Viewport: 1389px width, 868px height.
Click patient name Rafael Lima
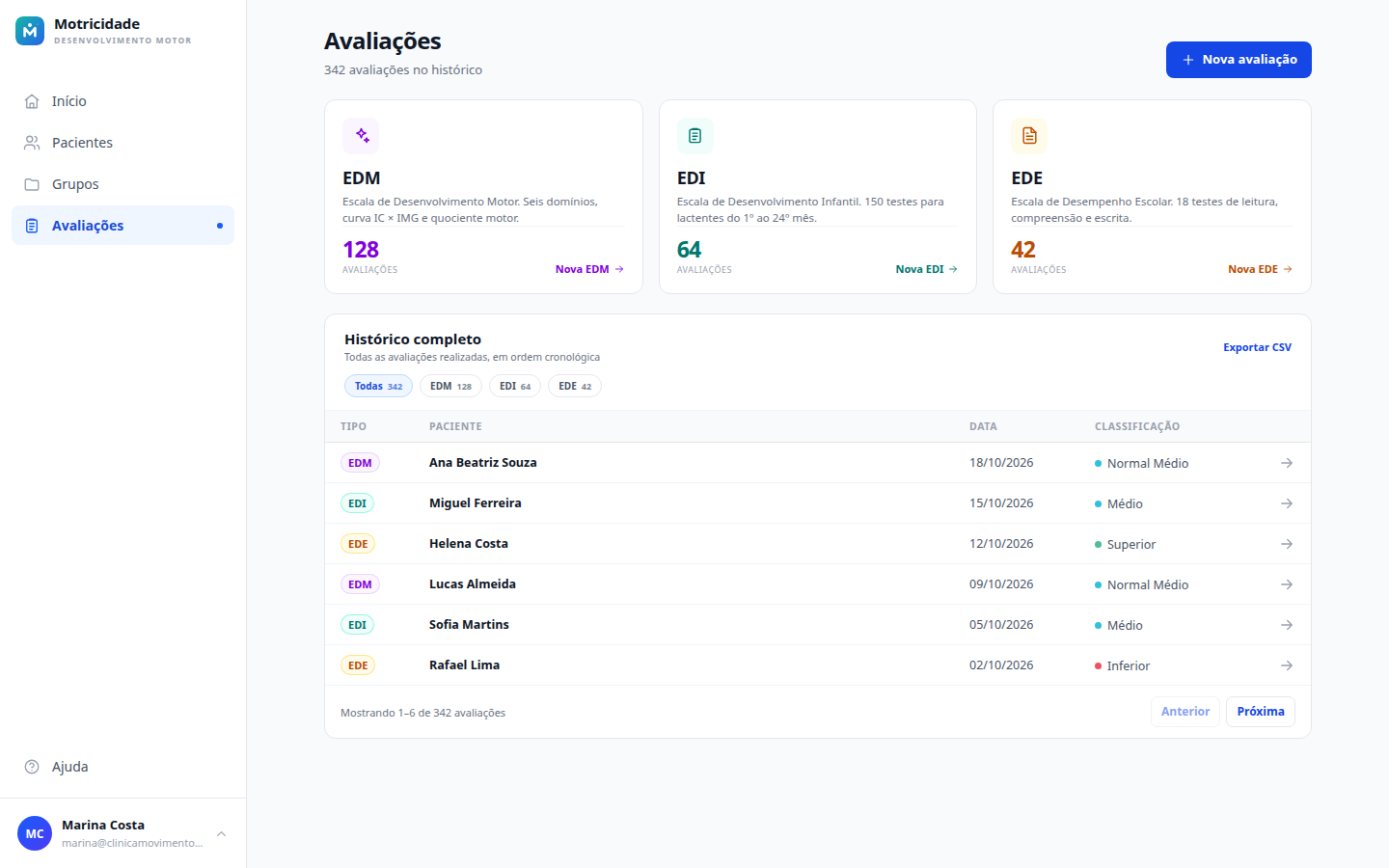point(465,665)
